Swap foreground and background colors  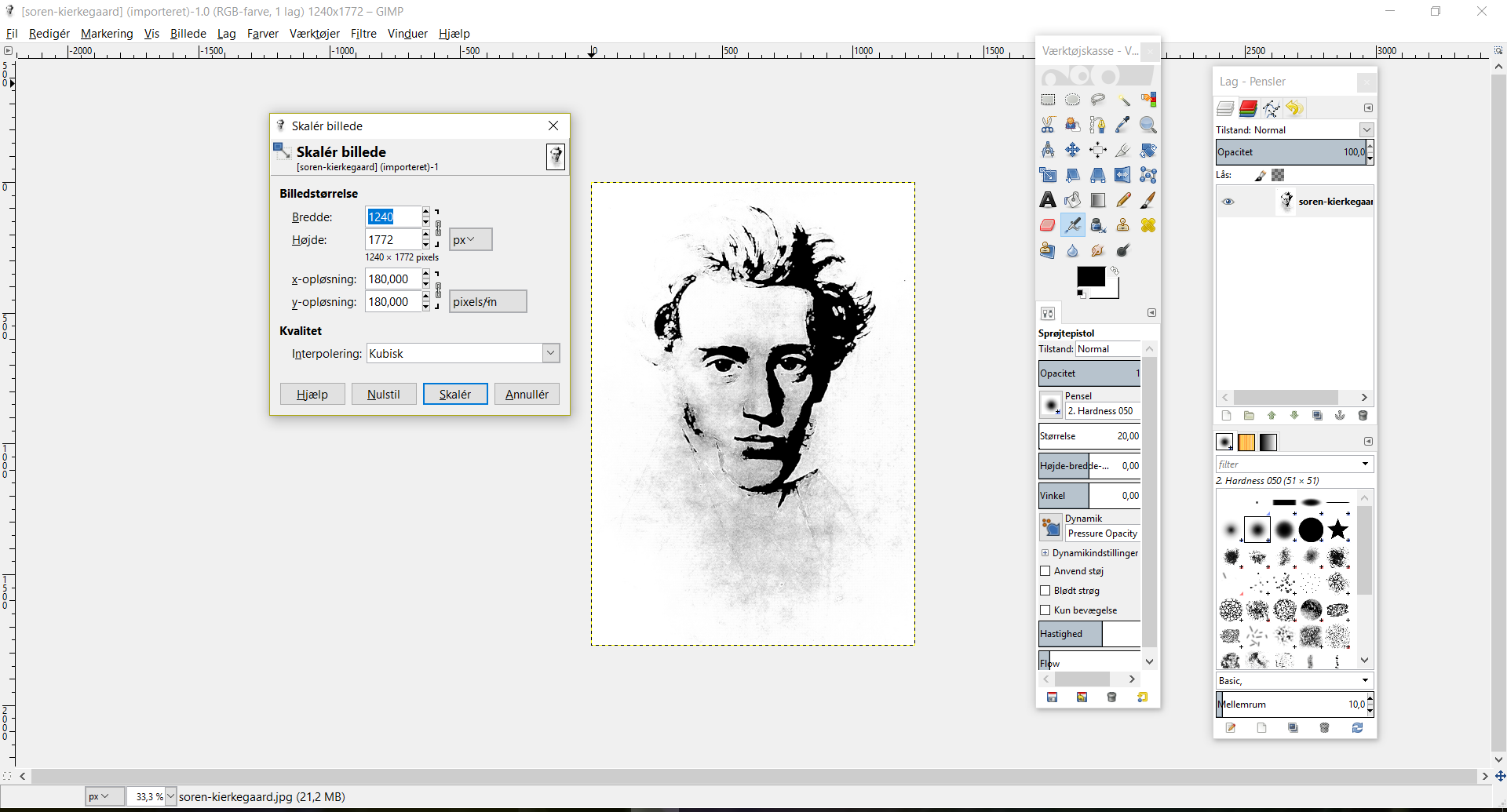pyautogui.click(x=1115, y=271)
